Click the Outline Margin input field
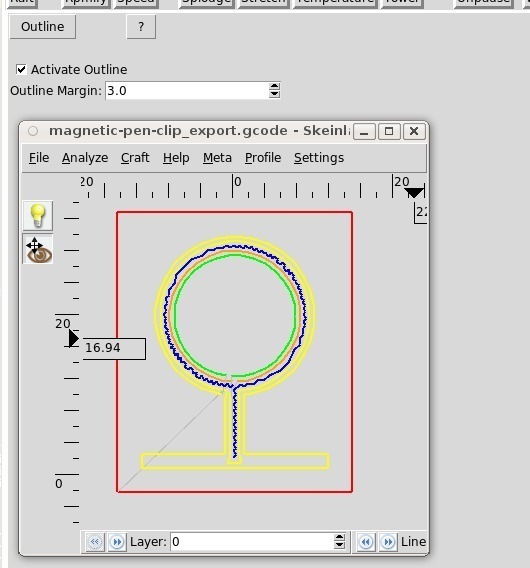 [x=187, y=91]
